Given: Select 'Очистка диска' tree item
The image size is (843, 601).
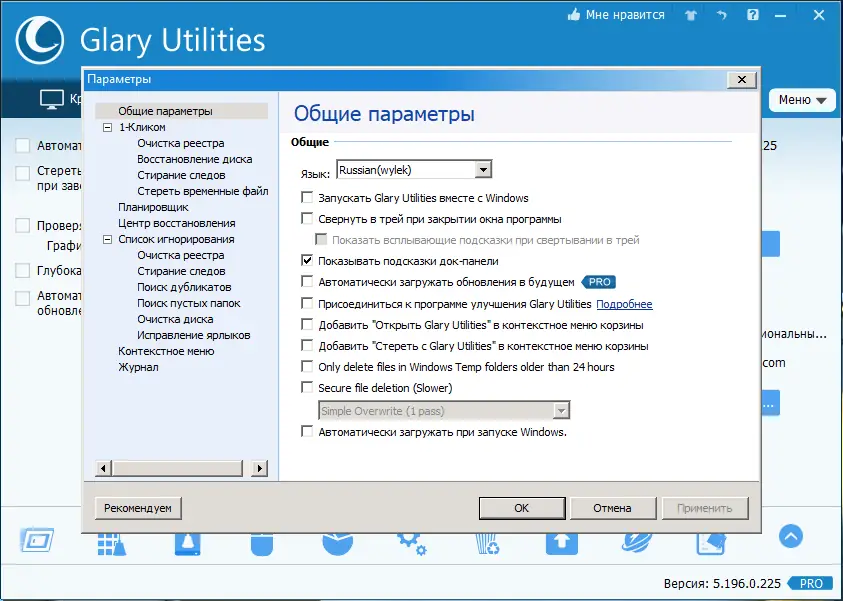Looking at the screenshot, I should [x=175, y=319].
